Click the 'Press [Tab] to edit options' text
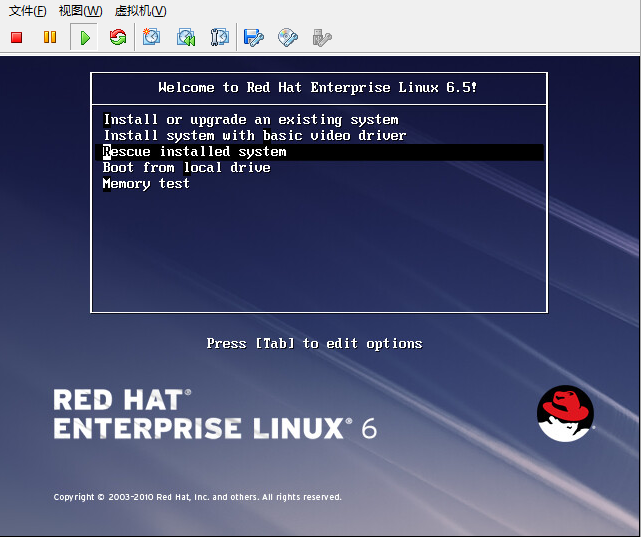The image size is (642, 537). (x=314, y=343)
